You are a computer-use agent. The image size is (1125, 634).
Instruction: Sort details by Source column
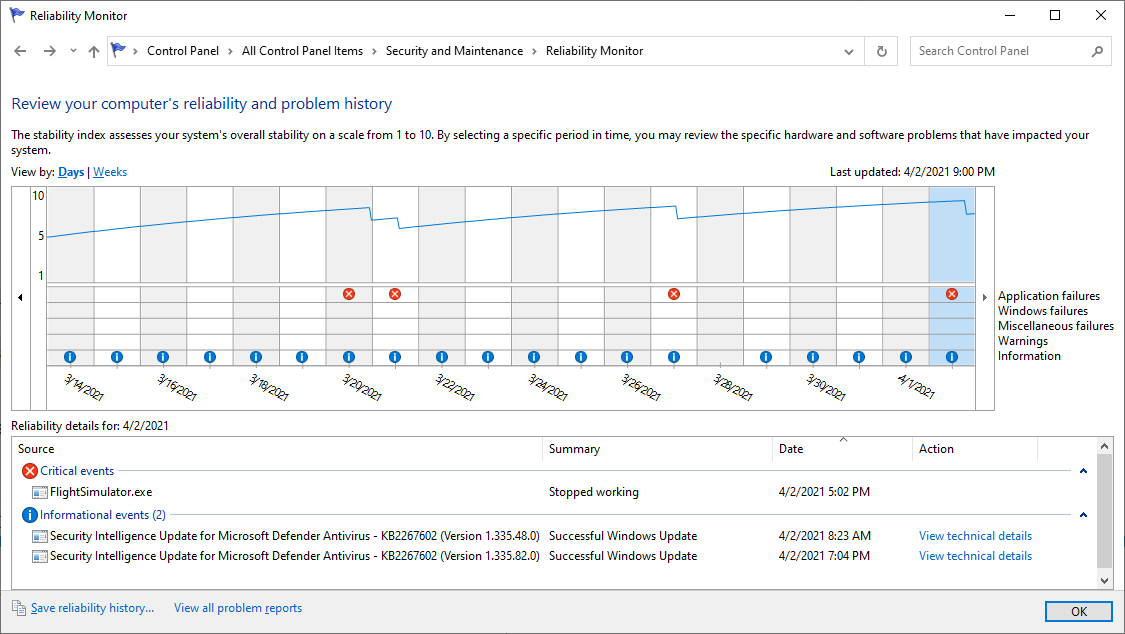click(278, 449)
